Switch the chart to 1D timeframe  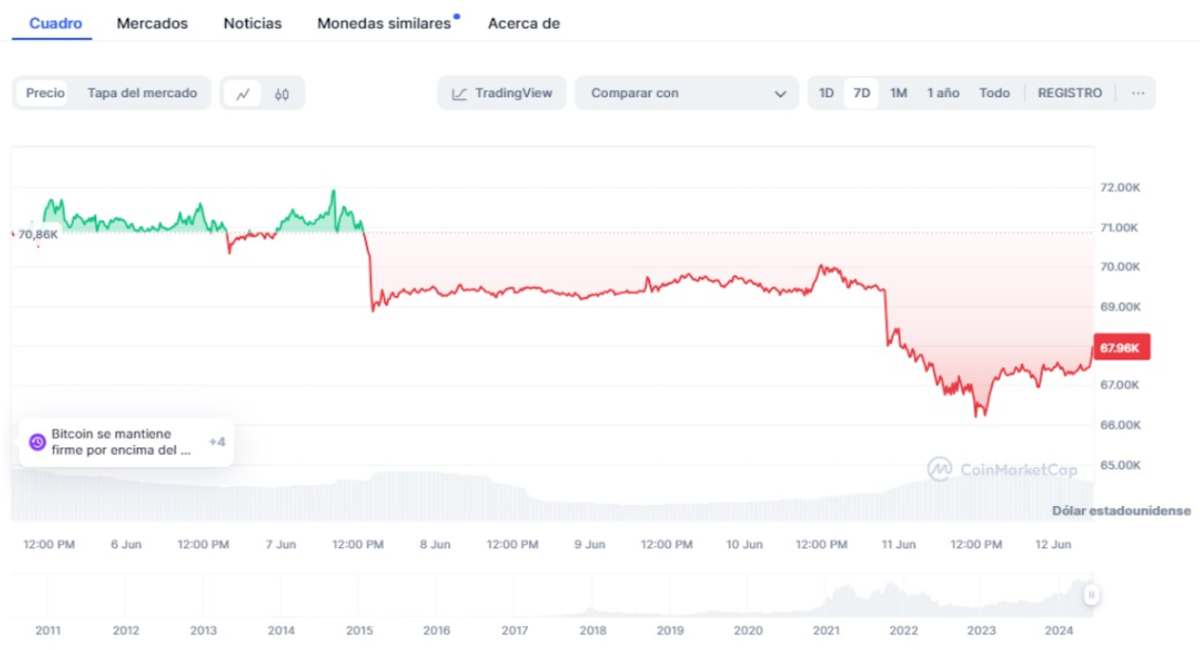(x=826, y=92)
